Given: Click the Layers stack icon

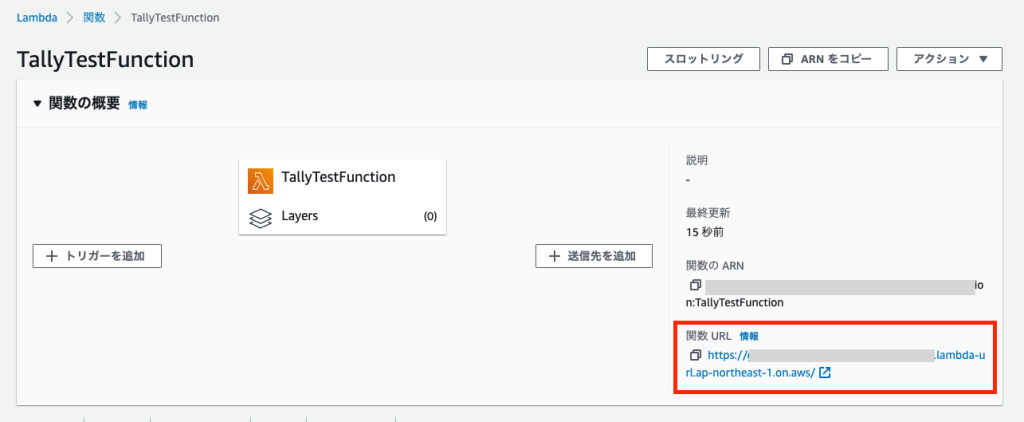Looking at the screenshot, I should (x=261, y=218).
